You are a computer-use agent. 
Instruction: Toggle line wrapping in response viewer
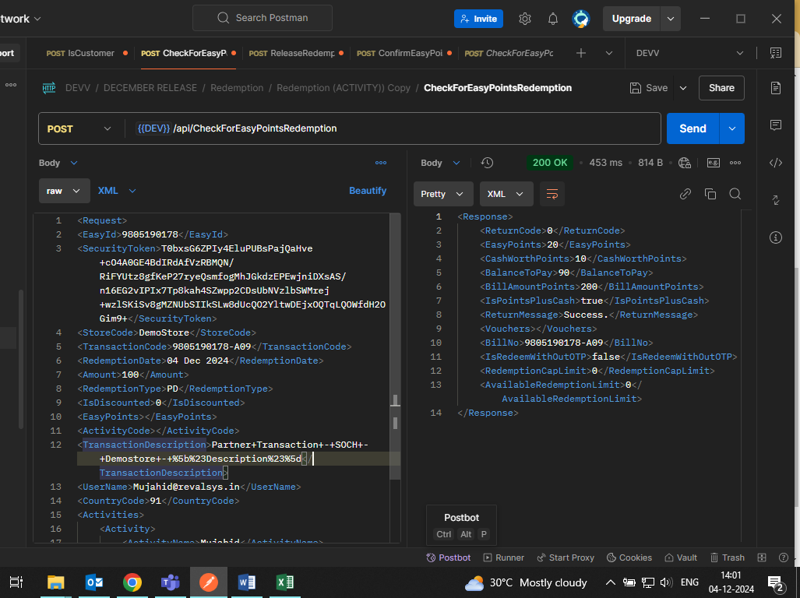(x=551, y=194)
